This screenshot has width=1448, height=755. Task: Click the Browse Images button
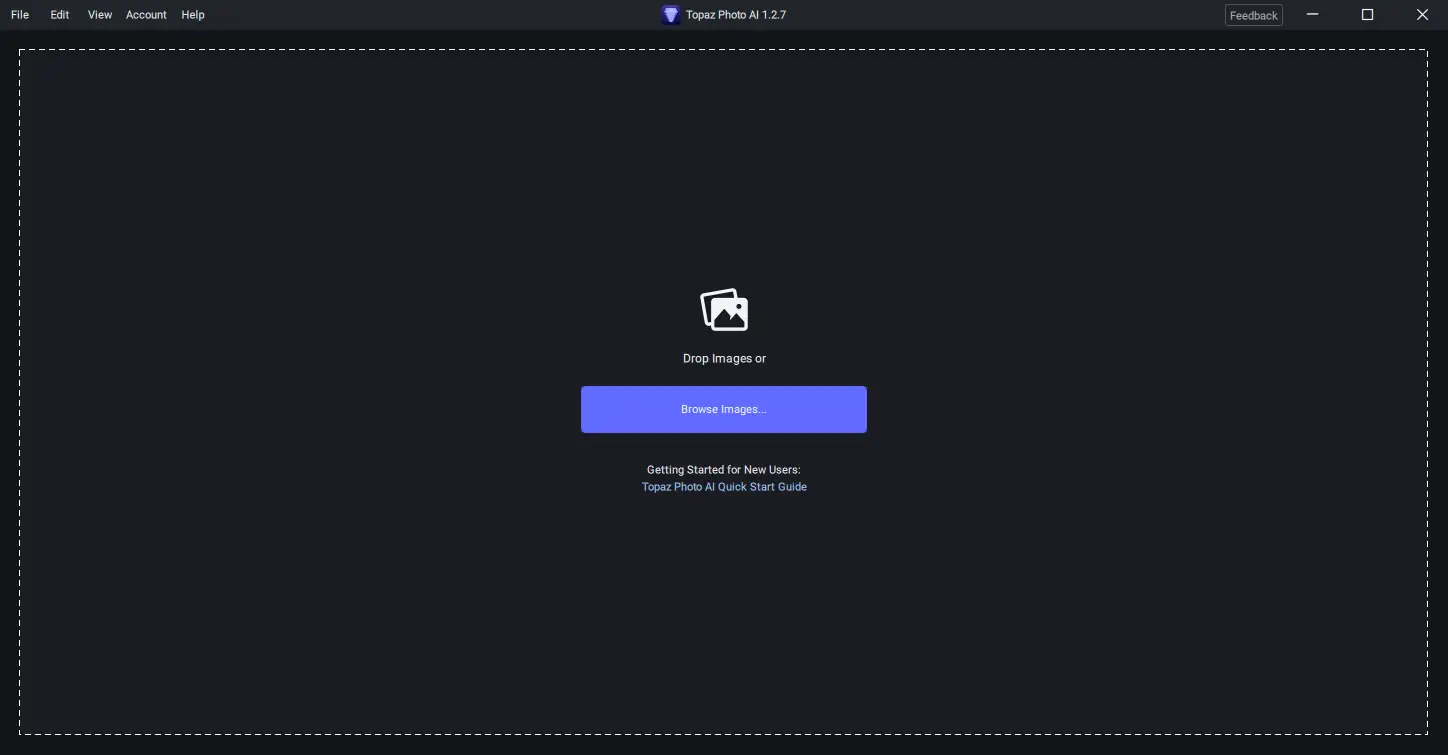(x=724, y=409)
